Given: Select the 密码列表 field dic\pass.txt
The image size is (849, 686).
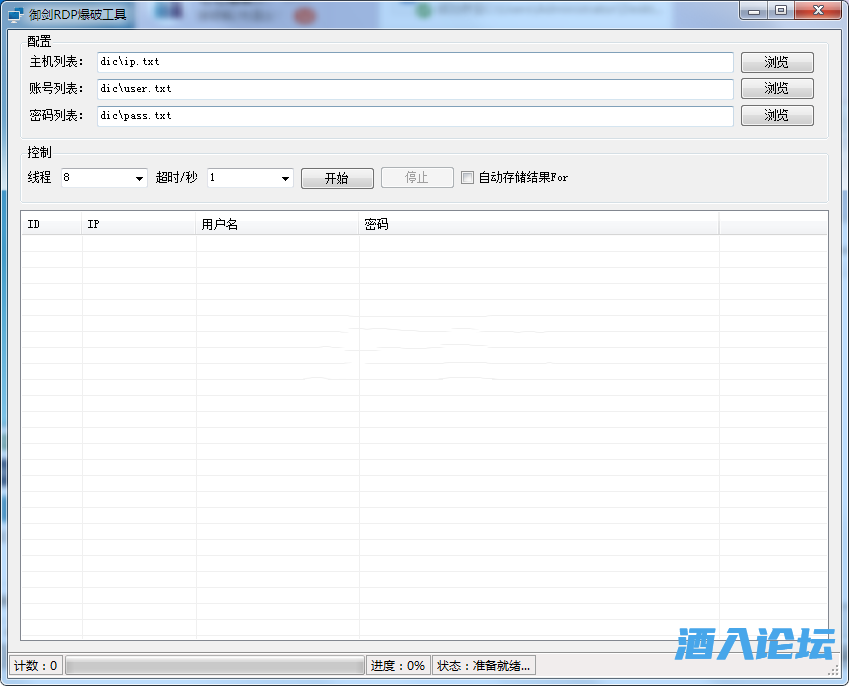Looking at the screenshot, I should pyautogui.click(x=415, y=116).
